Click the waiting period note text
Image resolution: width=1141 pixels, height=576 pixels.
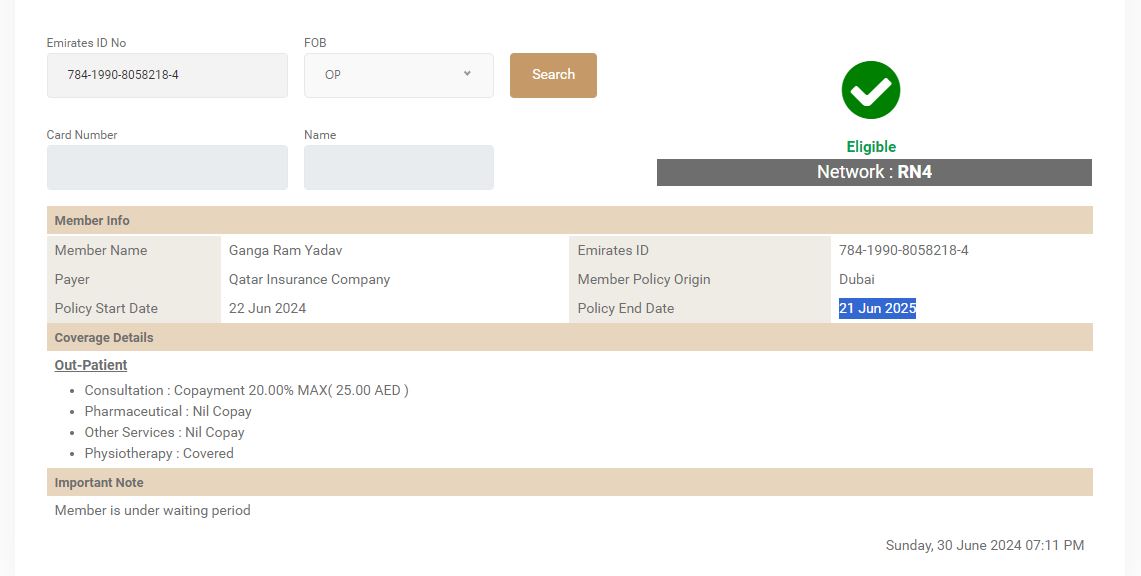coord(152,510)
